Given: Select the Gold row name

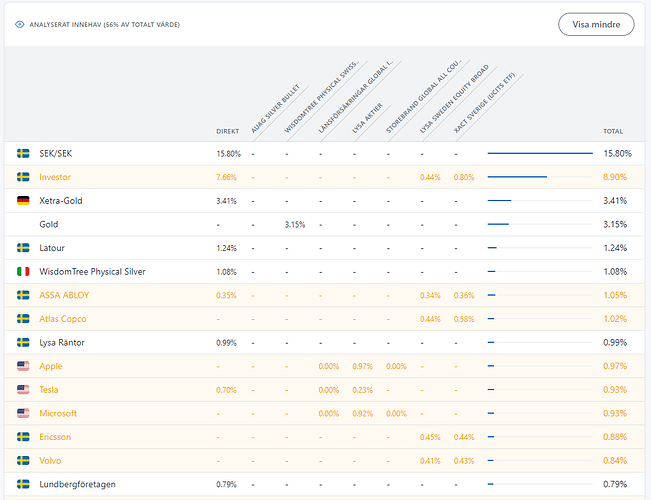Looking at the screenshot, I should [x=49, y=224].
